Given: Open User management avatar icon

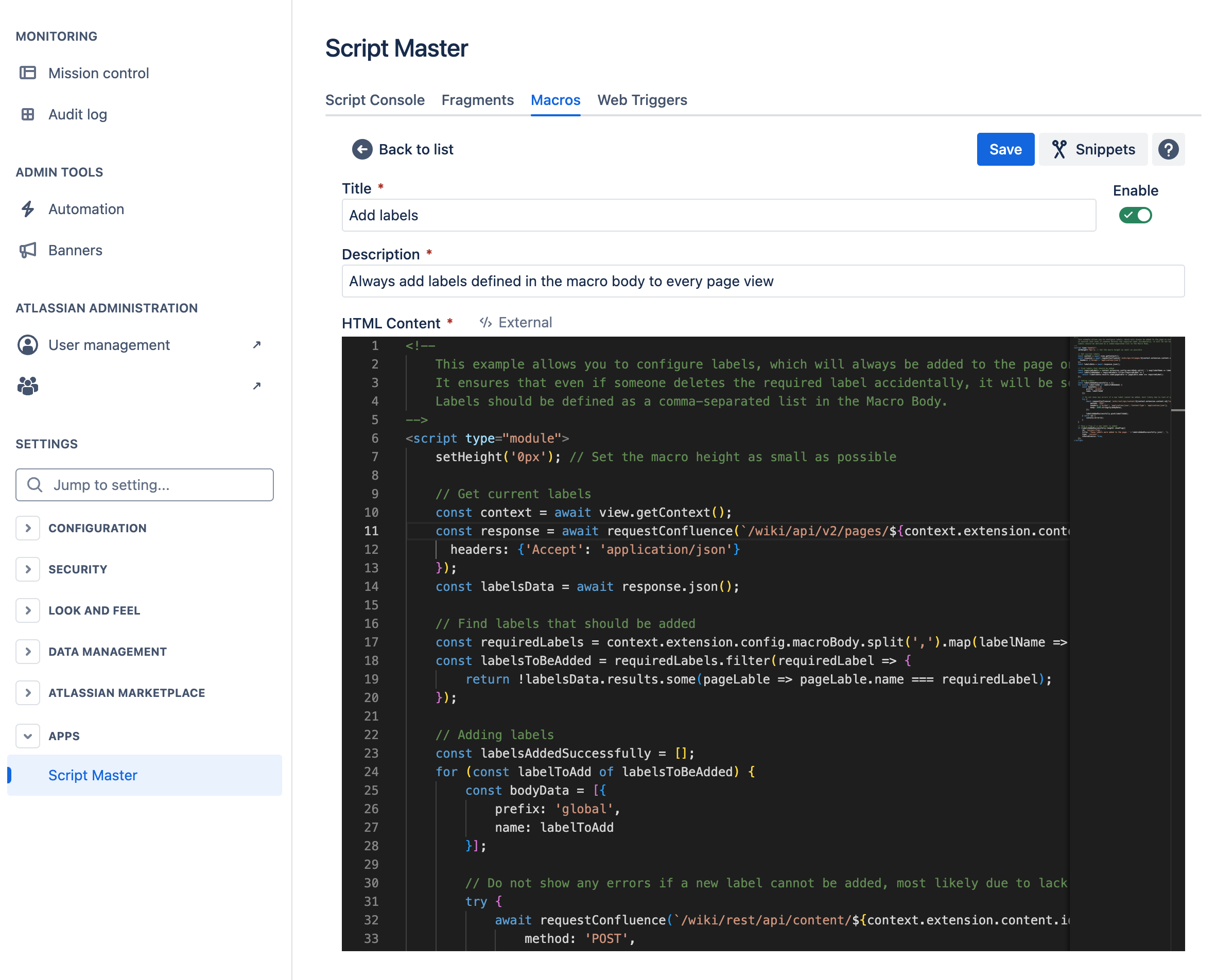Looking at the screenshot, I should pos(28,345).
